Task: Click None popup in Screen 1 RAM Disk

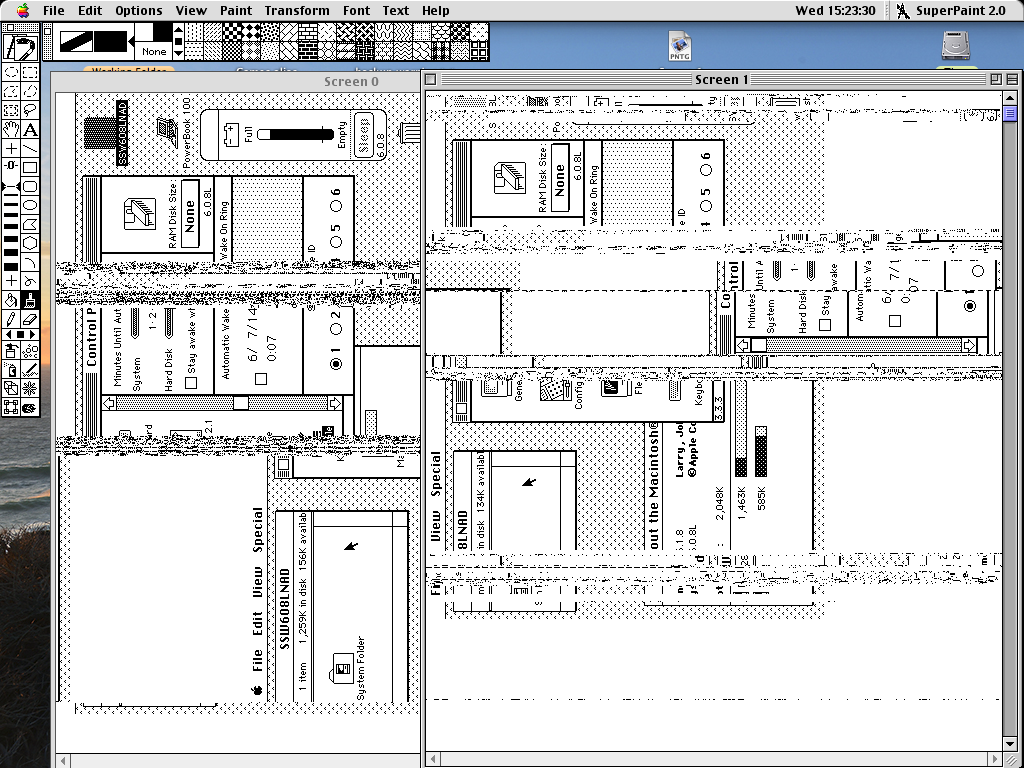Action: coord(560,178)
